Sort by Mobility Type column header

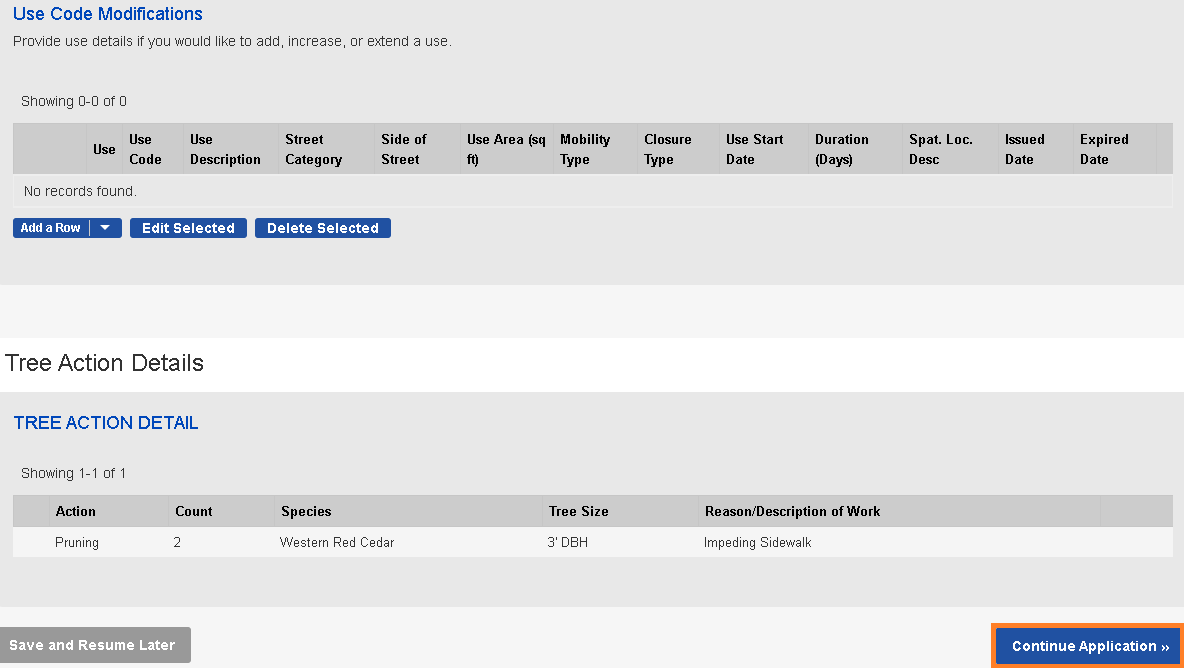[584, 149]
